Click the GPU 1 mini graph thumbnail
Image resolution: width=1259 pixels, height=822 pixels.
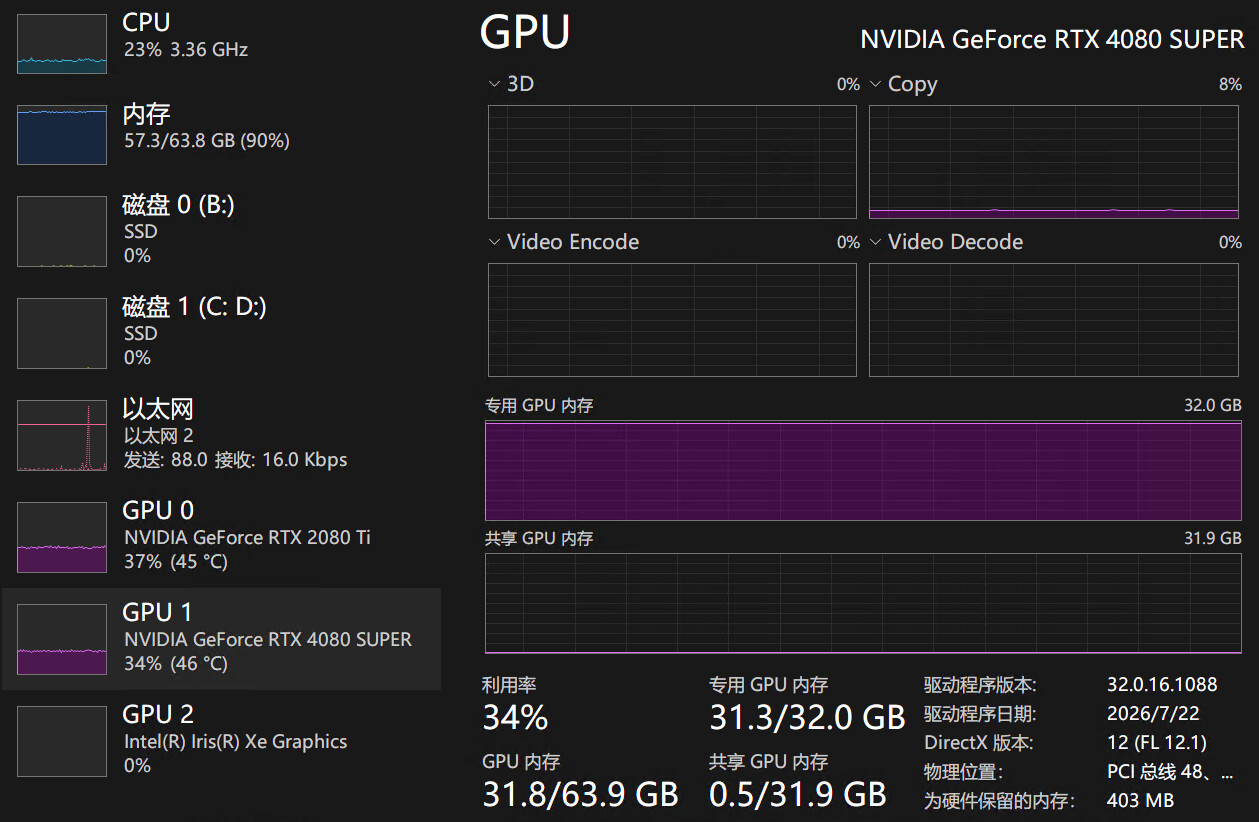coord(62,640)
